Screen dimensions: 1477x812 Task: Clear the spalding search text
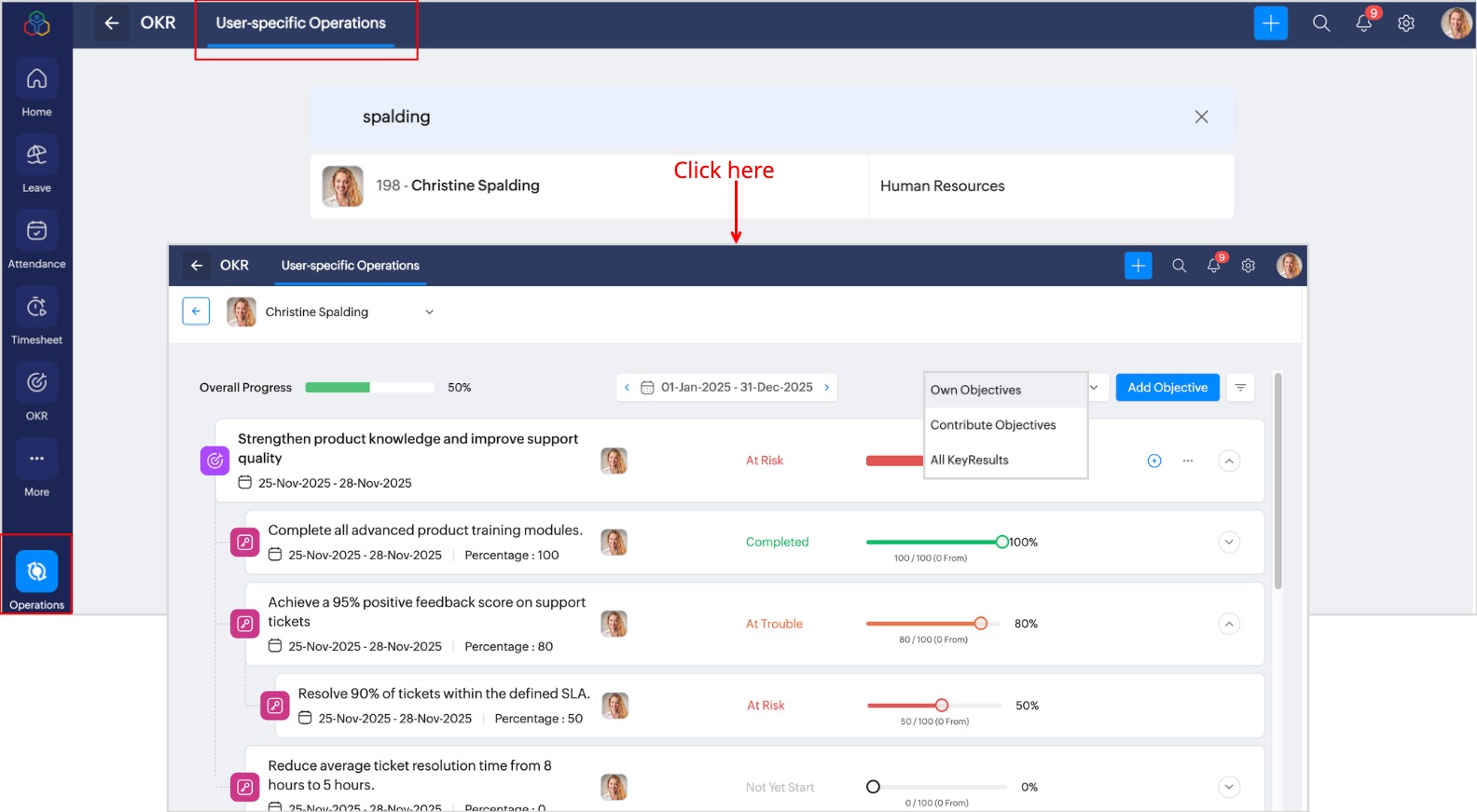point(1201,117)
